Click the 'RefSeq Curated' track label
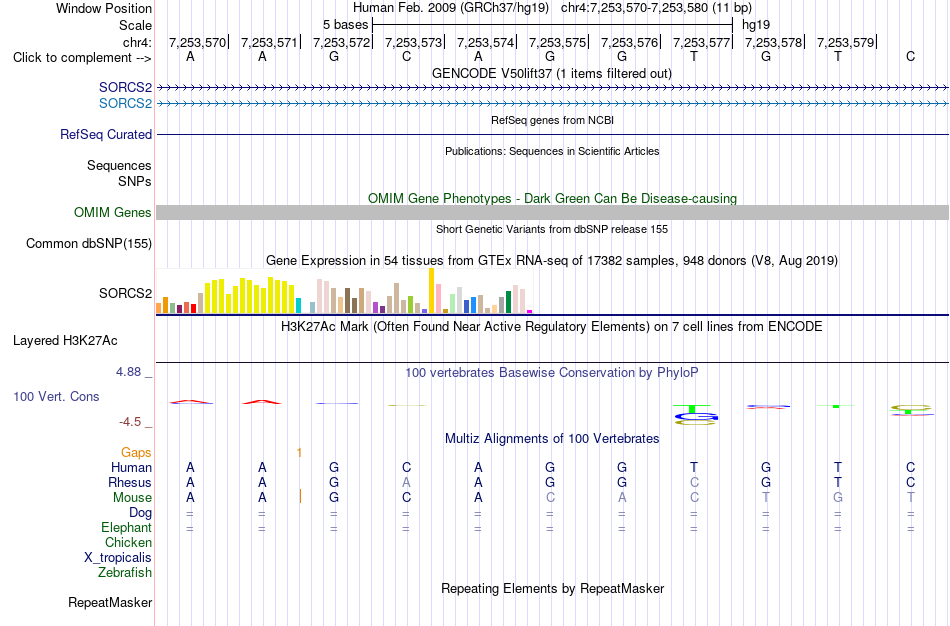The height and width of the screenshot is (626, 950). pos(106,135)
